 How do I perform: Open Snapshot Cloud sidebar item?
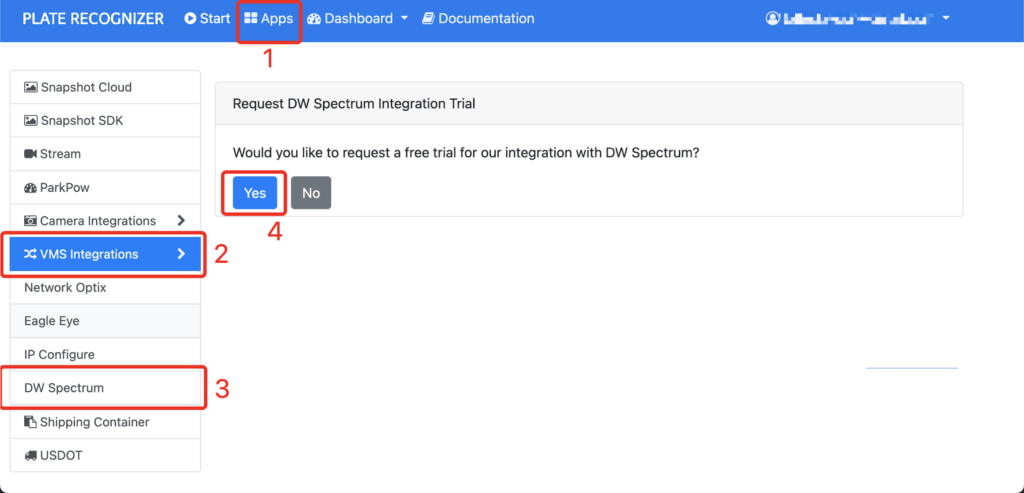(x=105, y=87)
